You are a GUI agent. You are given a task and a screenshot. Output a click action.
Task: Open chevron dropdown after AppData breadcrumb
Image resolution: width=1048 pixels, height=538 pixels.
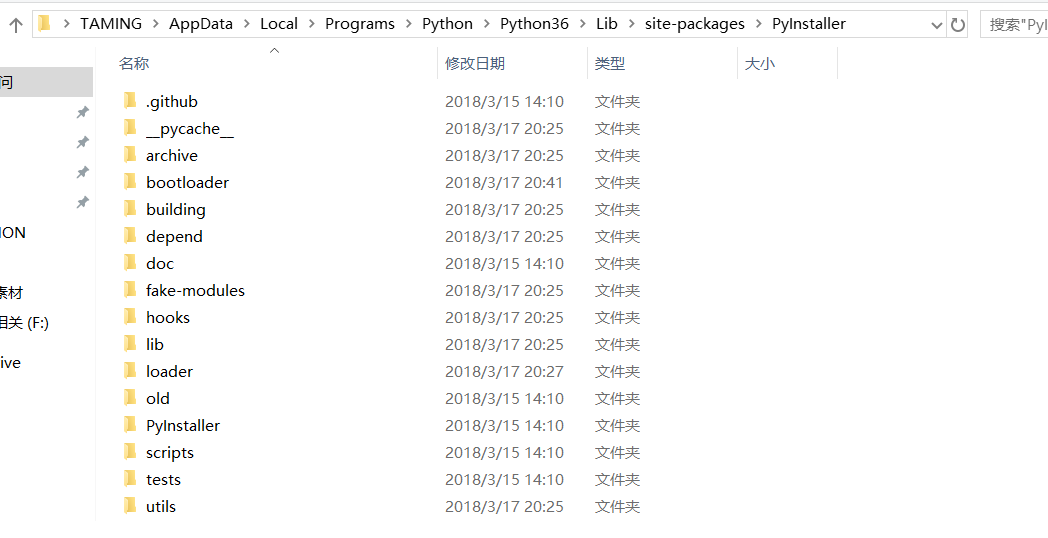pyautogui.click(x=247, y=25)
